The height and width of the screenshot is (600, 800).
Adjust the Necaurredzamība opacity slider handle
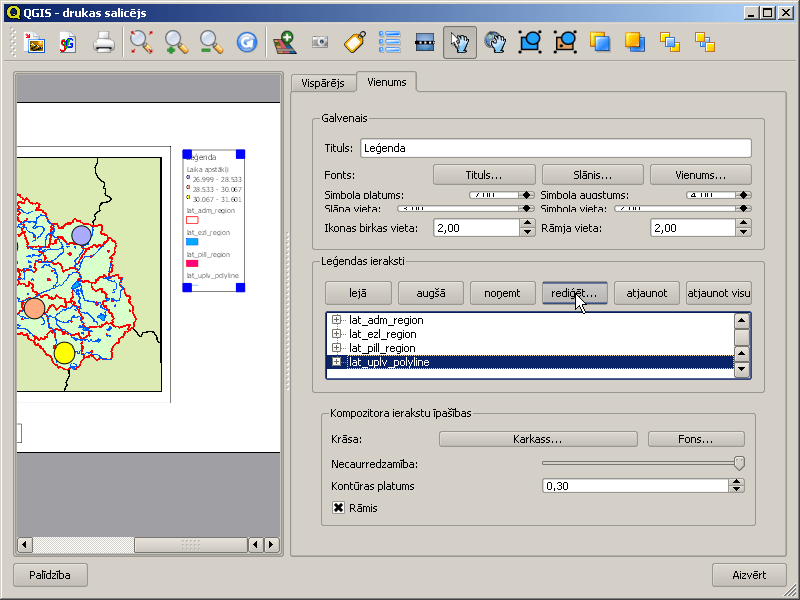tap(739, 463)
